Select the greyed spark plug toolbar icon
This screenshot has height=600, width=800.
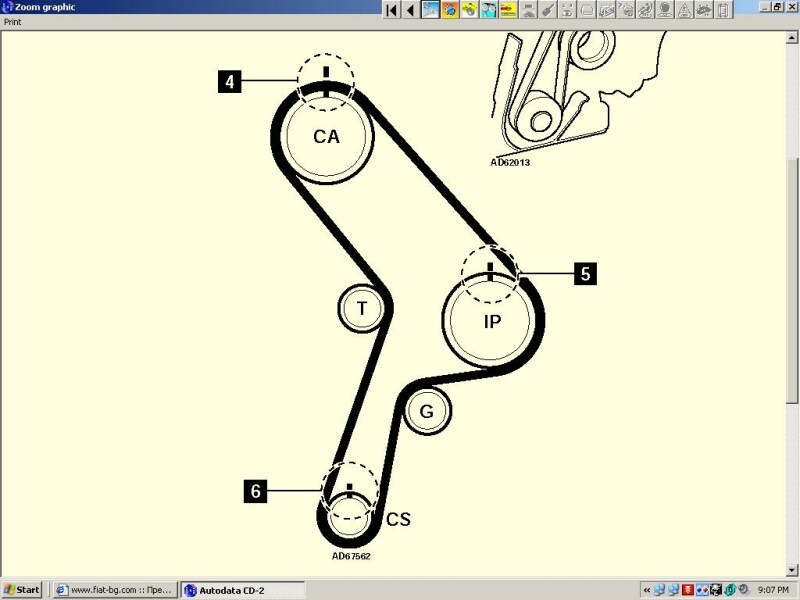(547, 10)
